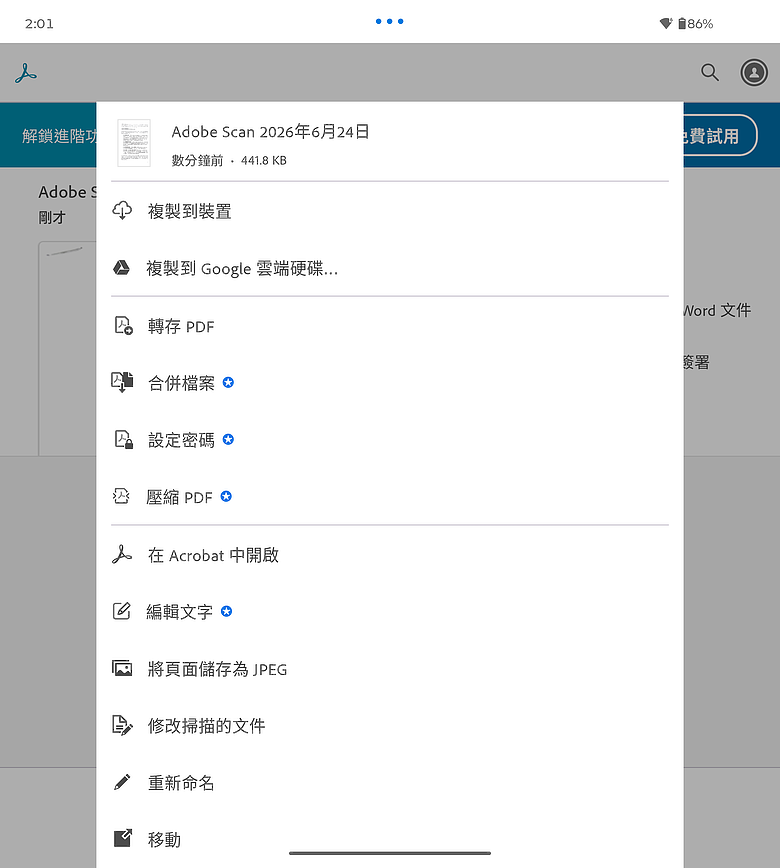
Task: Tap the 轉存 PDF export icon
Action: 123,326
